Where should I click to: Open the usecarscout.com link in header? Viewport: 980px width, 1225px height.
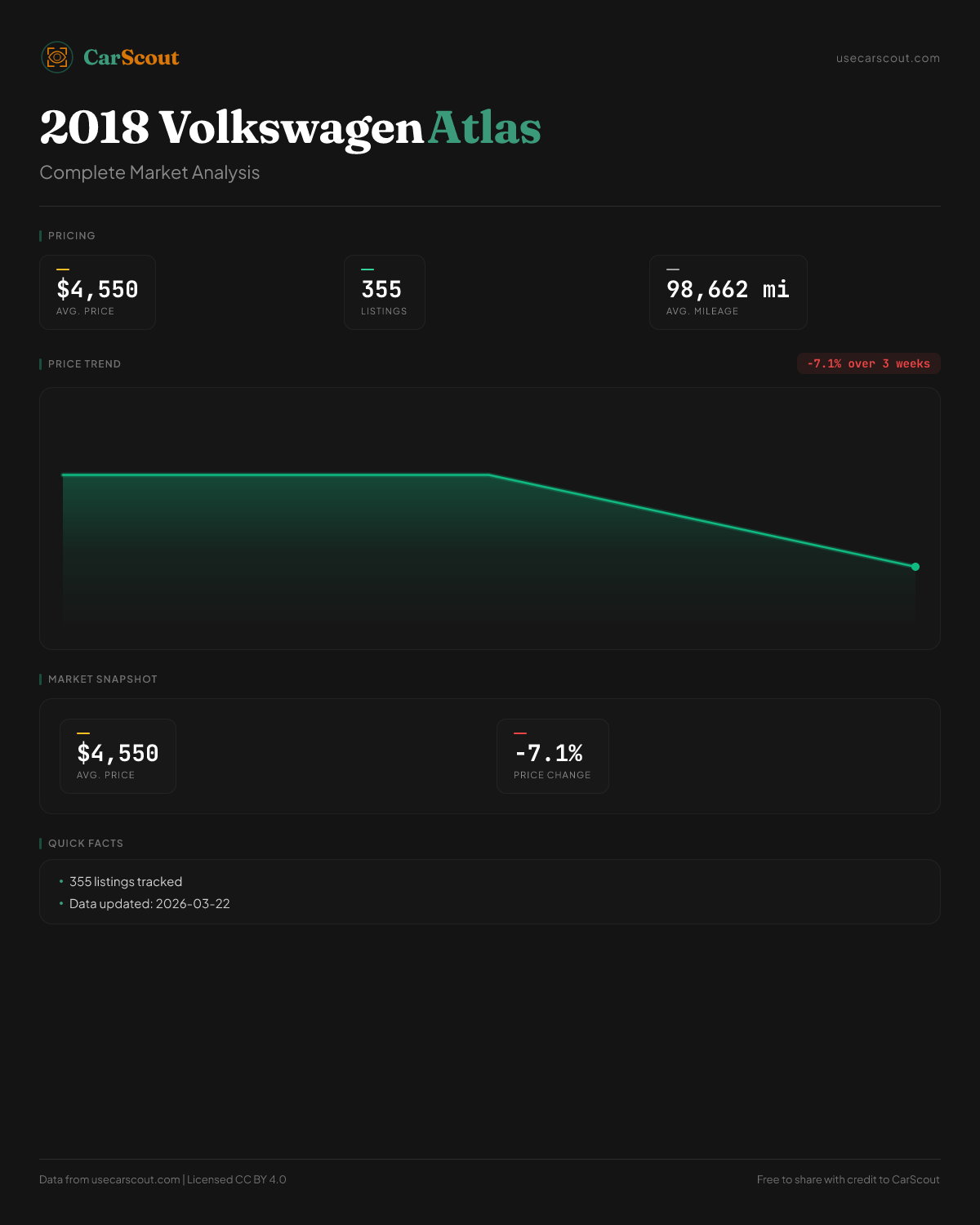[x=888, y=59]
